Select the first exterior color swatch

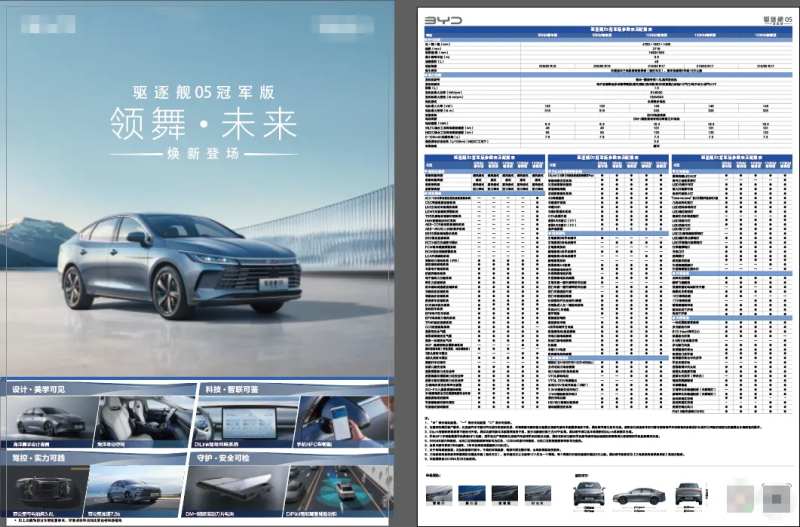pyautogui.click(x=438, y=494)
